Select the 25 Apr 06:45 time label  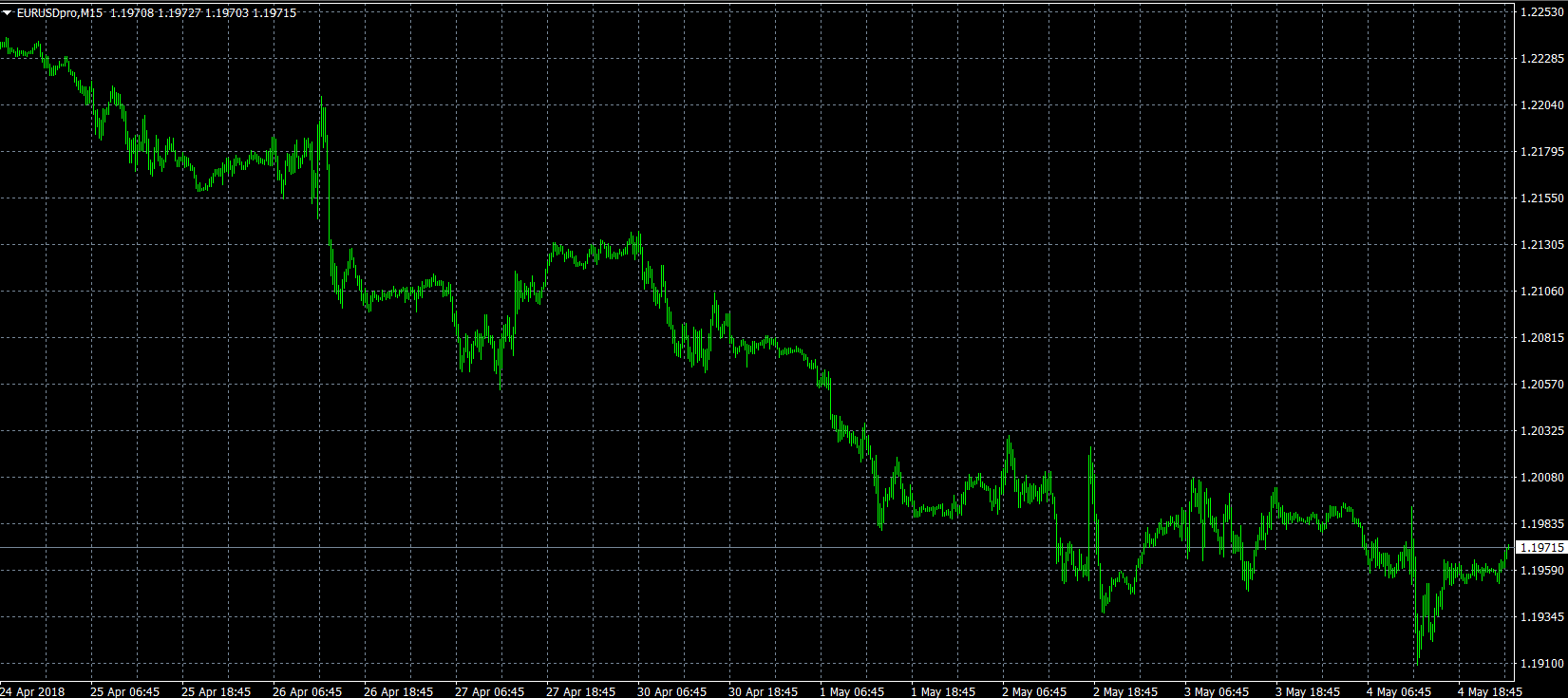click(x=125, y=691)
